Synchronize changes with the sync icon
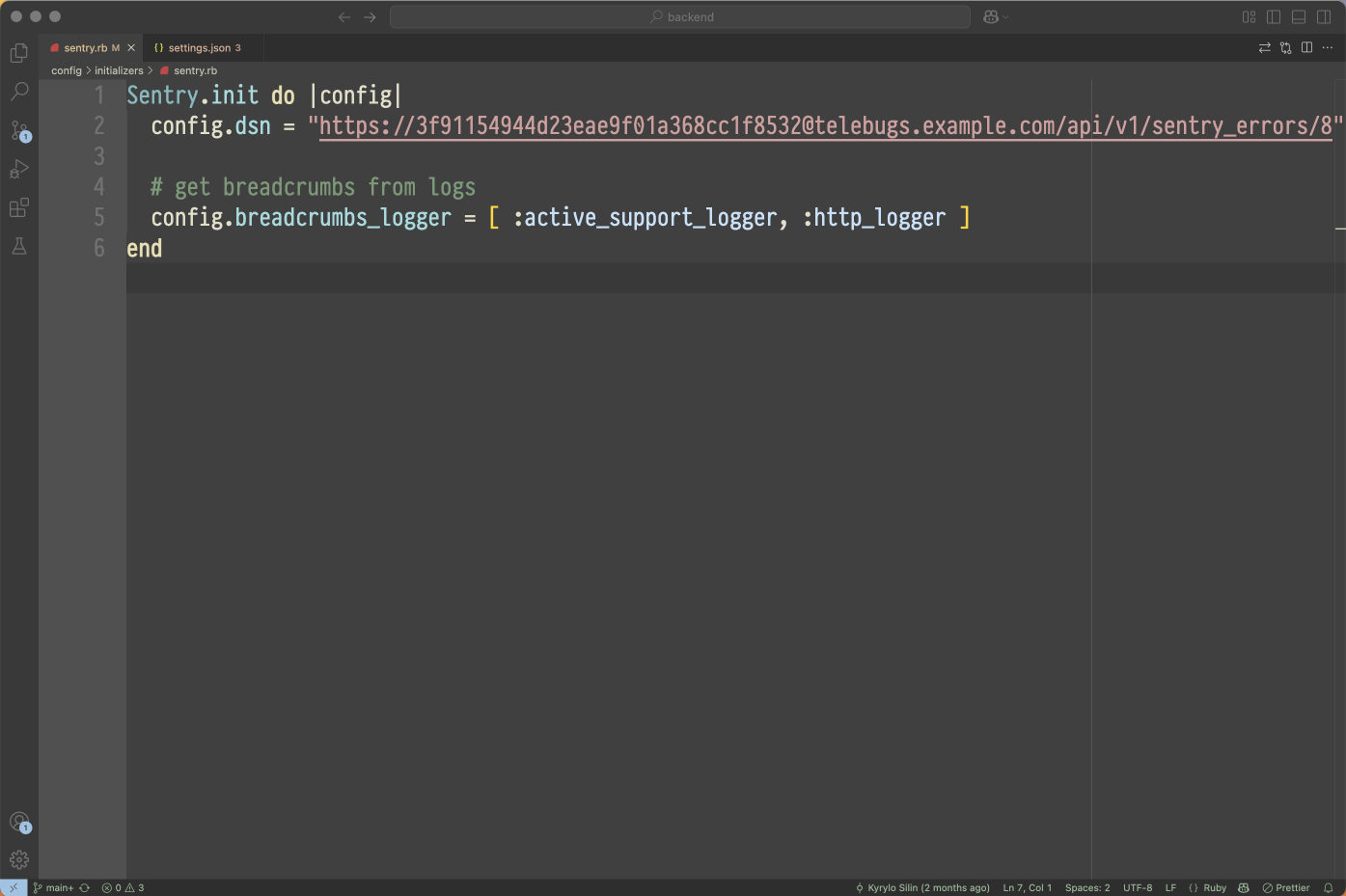This screenshot has width=1346, height=896. (x=84, y=887)
